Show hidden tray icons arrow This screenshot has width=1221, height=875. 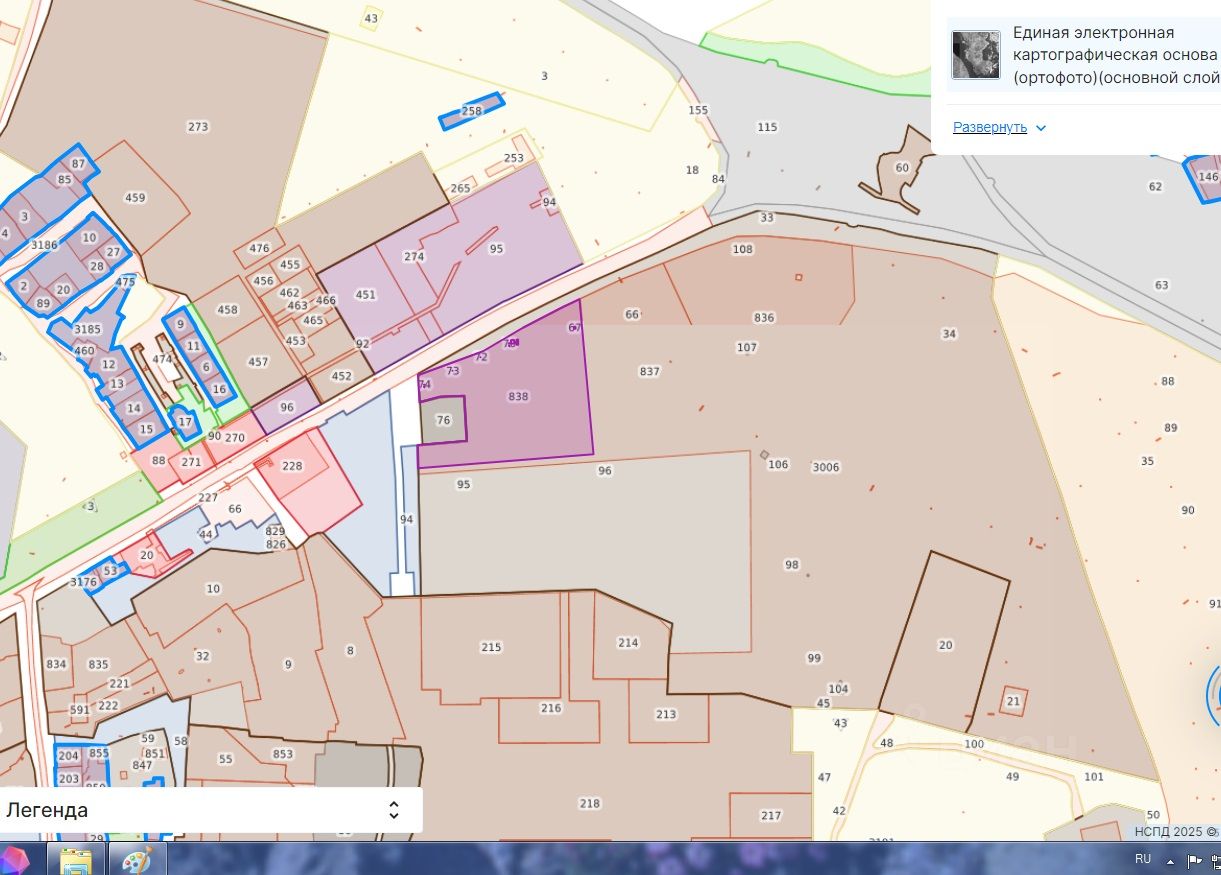pyautogui.click(x=1170, y=860)
